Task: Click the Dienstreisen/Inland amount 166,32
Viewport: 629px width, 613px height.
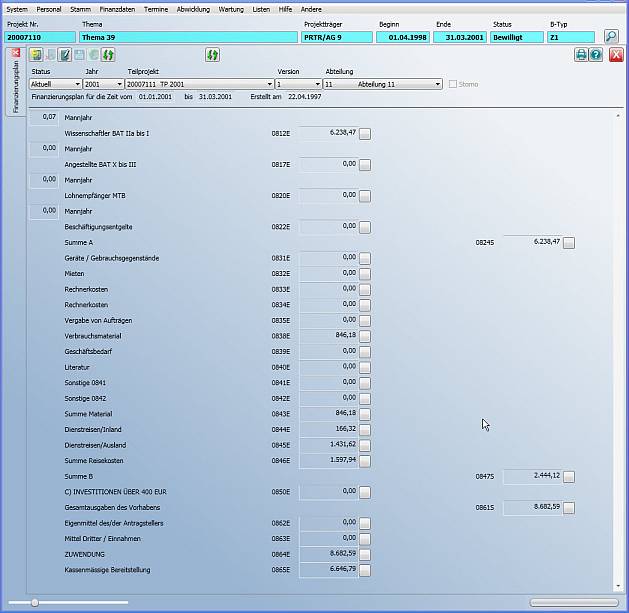Action: (x=329, y=429)
